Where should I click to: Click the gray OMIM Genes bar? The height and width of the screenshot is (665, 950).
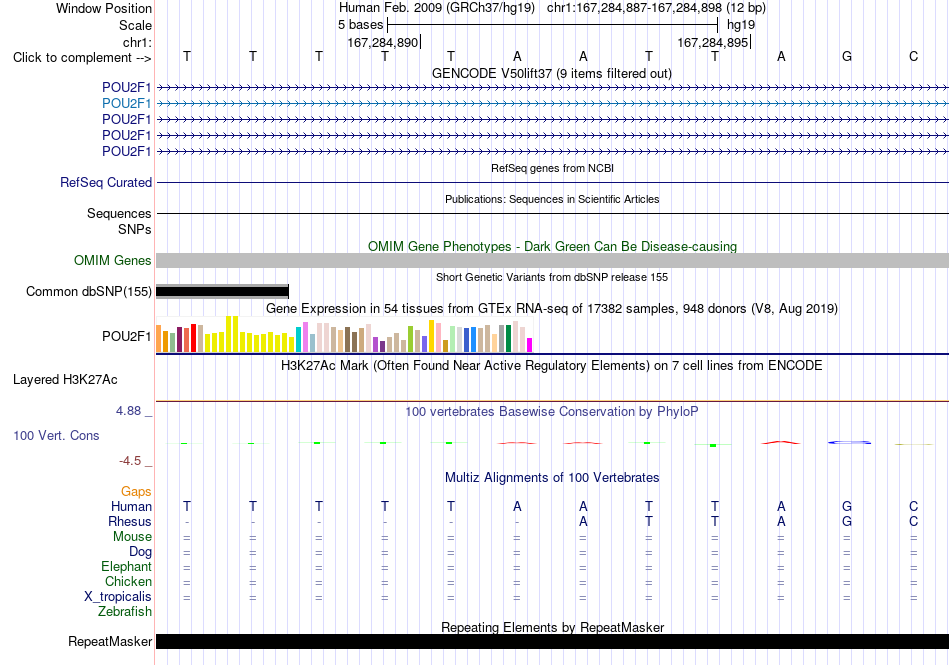click(553, 260)
